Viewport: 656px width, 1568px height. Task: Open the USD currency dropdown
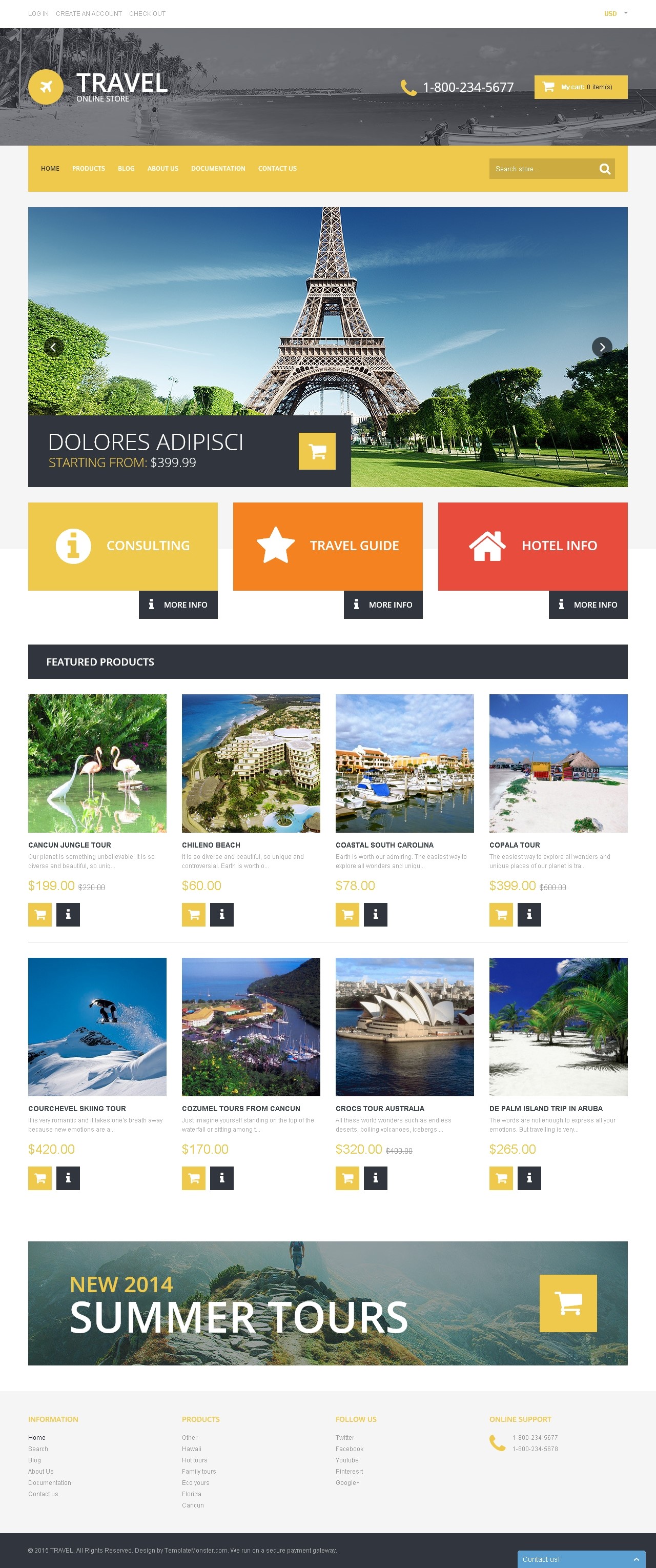click(x=615, y=13)
